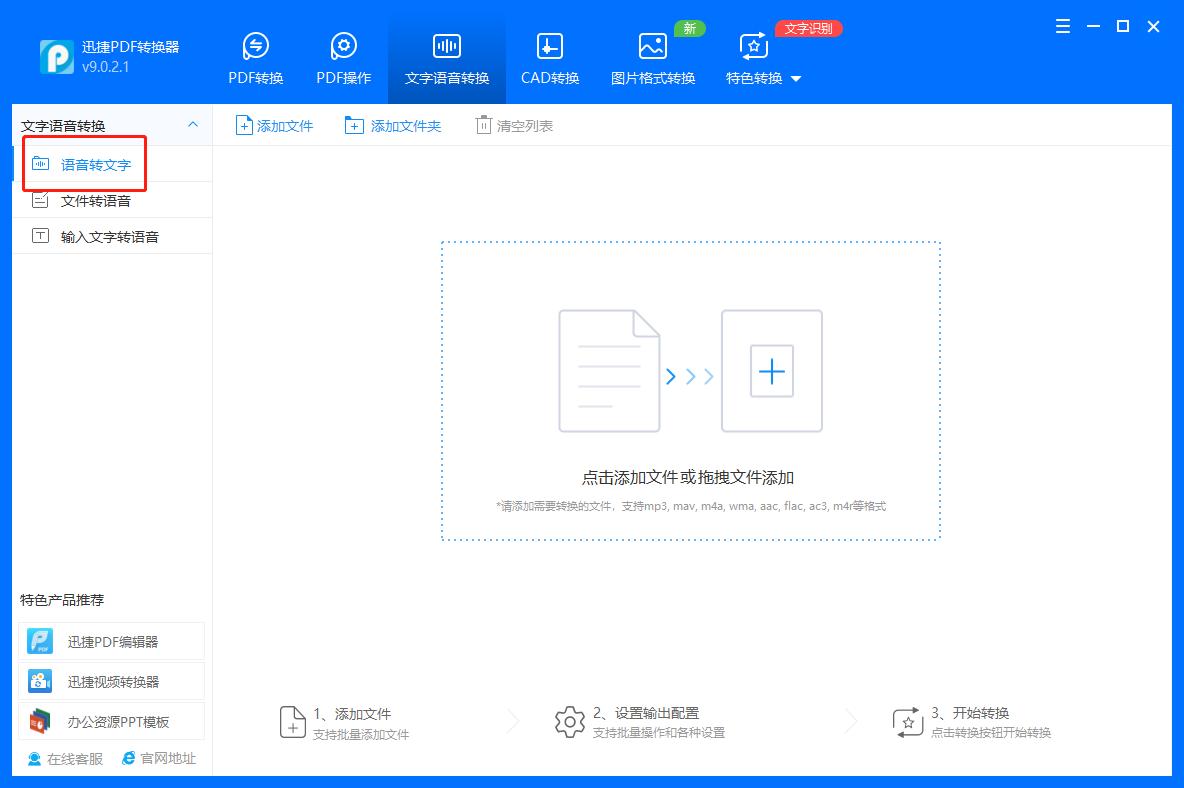Click the plus box to add files
The height and width of the screenshot is (788, 1184).
[772, 371]
